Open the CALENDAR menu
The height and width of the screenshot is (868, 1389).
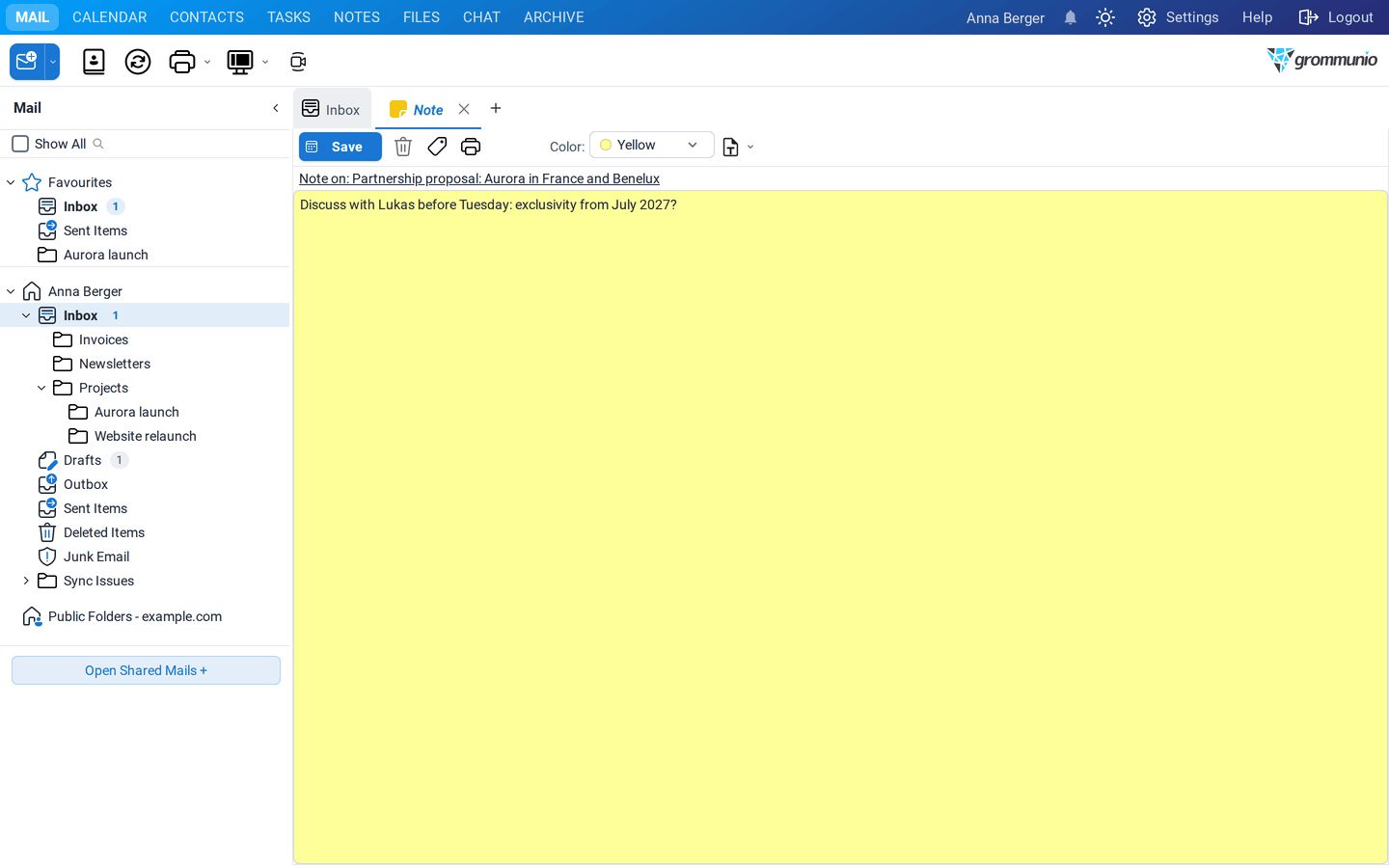coord(110,17)
